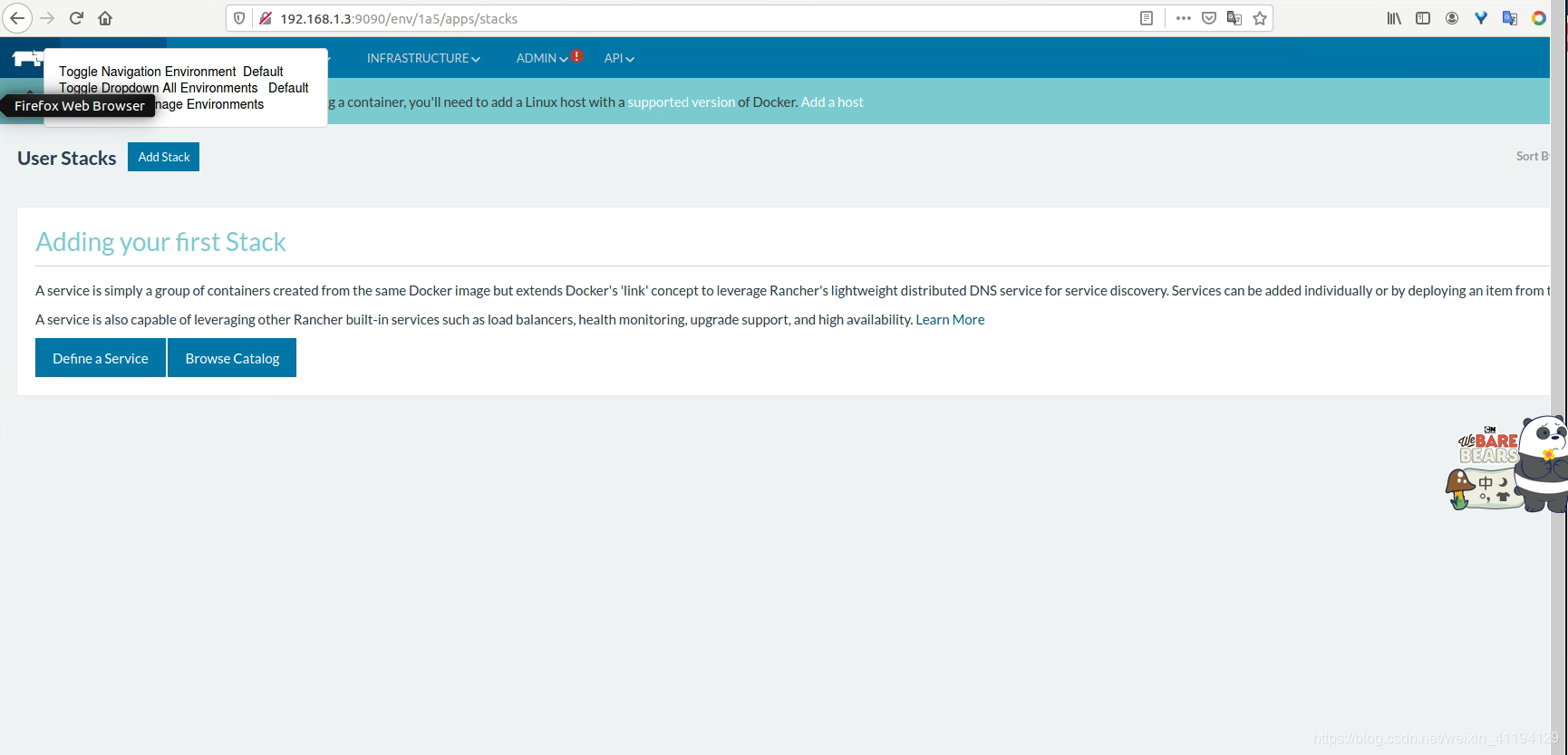Screen dimensions: 1568x755
Task: Click the We Bare Bears panda widget
Action: [1506, 464]
